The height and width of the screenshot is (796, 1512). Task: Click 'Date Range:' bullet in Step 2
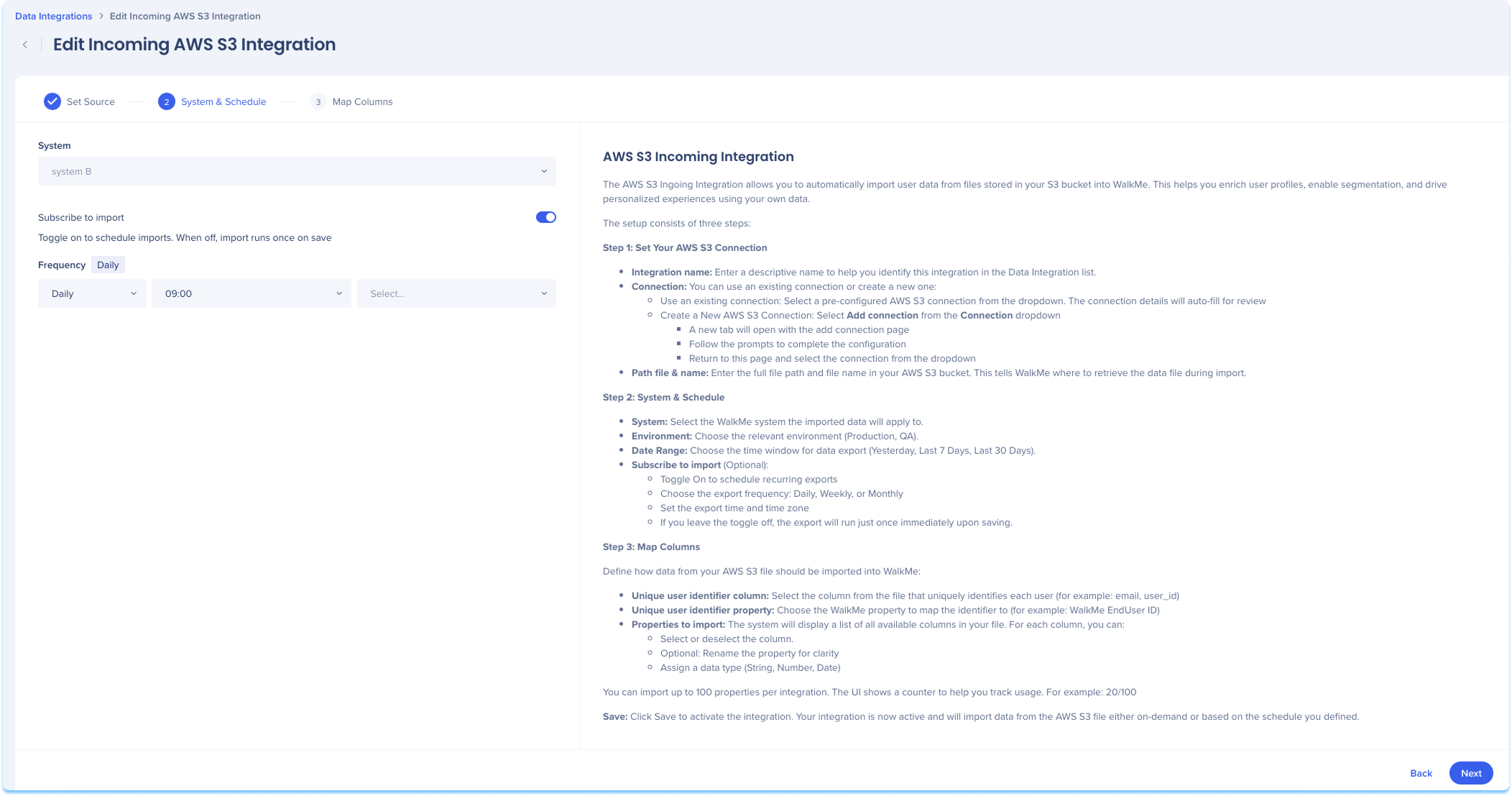(x=834, y=450)
